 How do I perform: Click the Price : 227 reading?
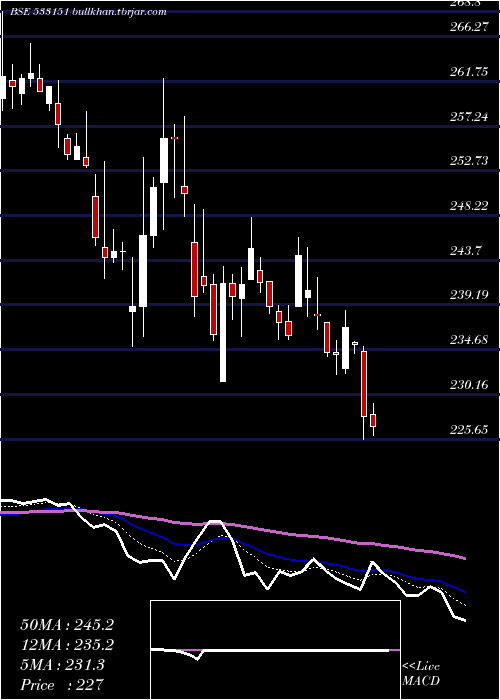tap(62, 685)
